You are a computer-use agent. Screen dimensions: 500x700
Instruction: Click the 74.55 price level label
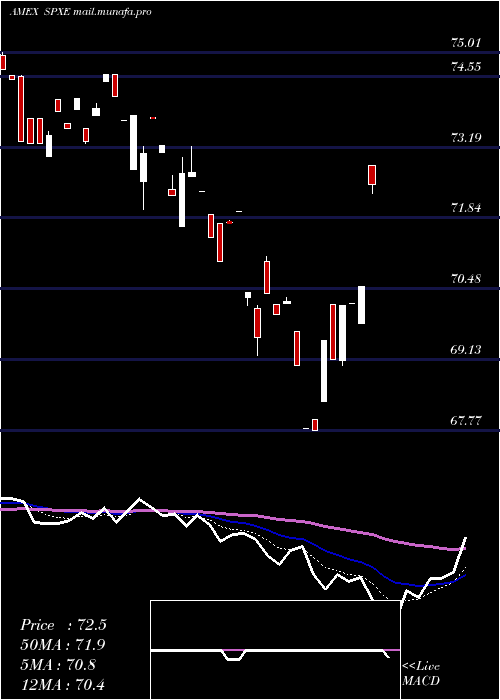coord(466,67)
